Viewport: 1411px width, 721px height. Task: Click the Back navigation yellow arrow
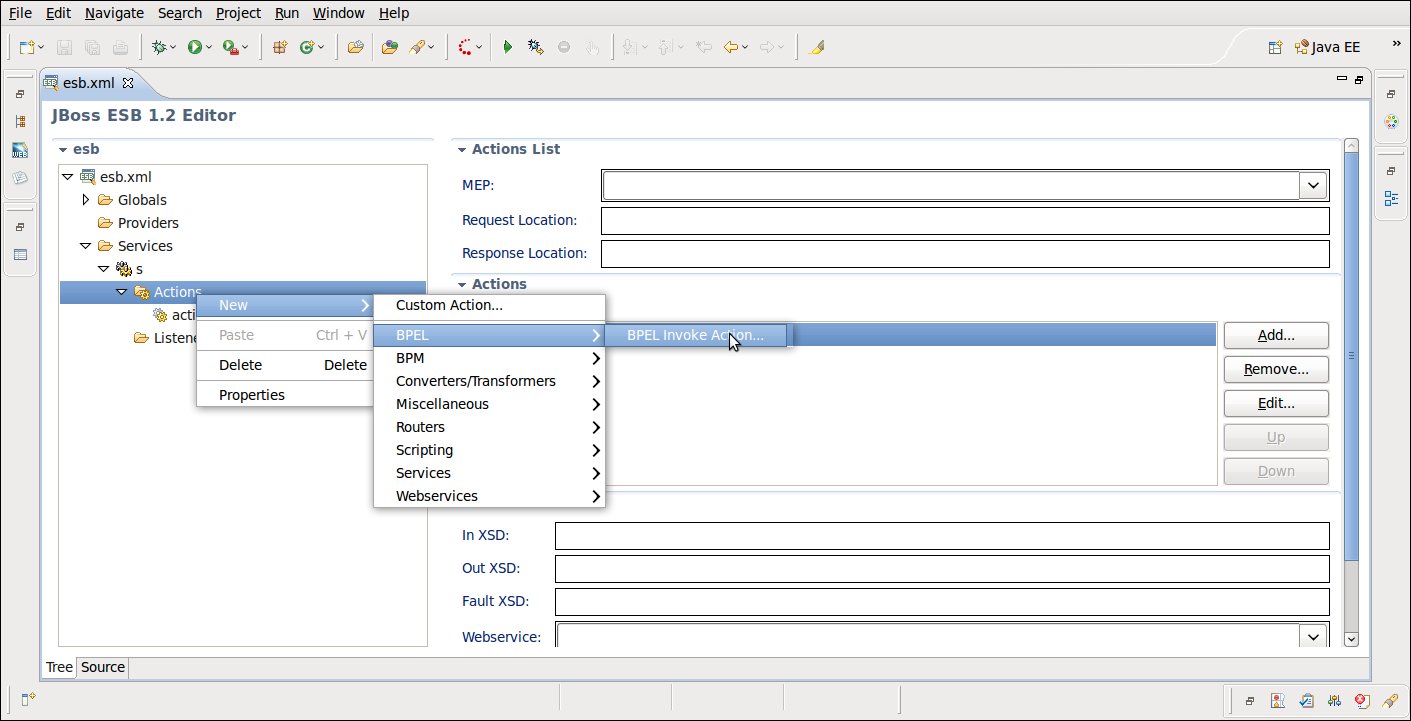click(731, 47)
